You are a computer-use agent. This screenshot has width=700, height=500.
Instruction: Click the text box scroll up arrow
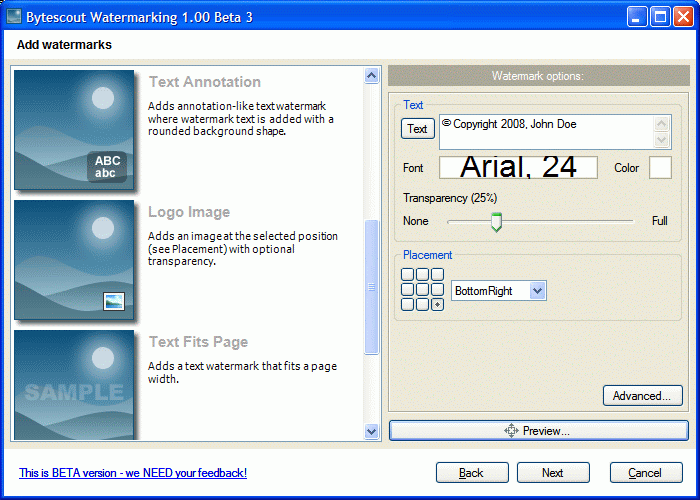[661, 124]
